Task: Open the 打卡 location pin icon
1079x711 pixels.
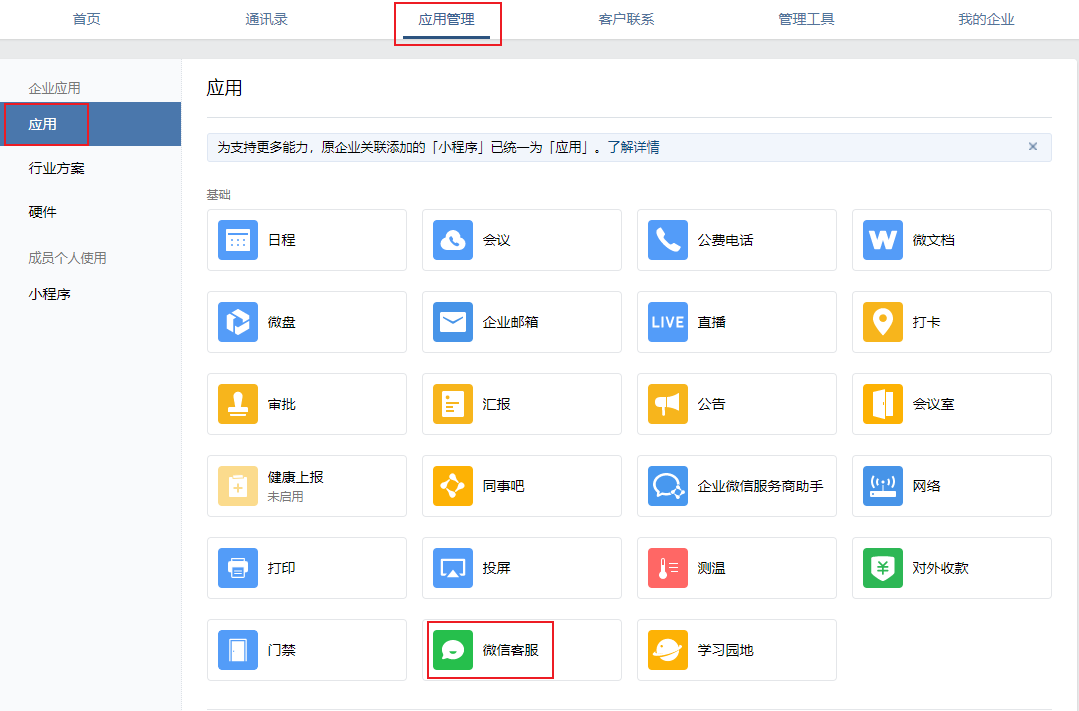Action: point(883,321)
